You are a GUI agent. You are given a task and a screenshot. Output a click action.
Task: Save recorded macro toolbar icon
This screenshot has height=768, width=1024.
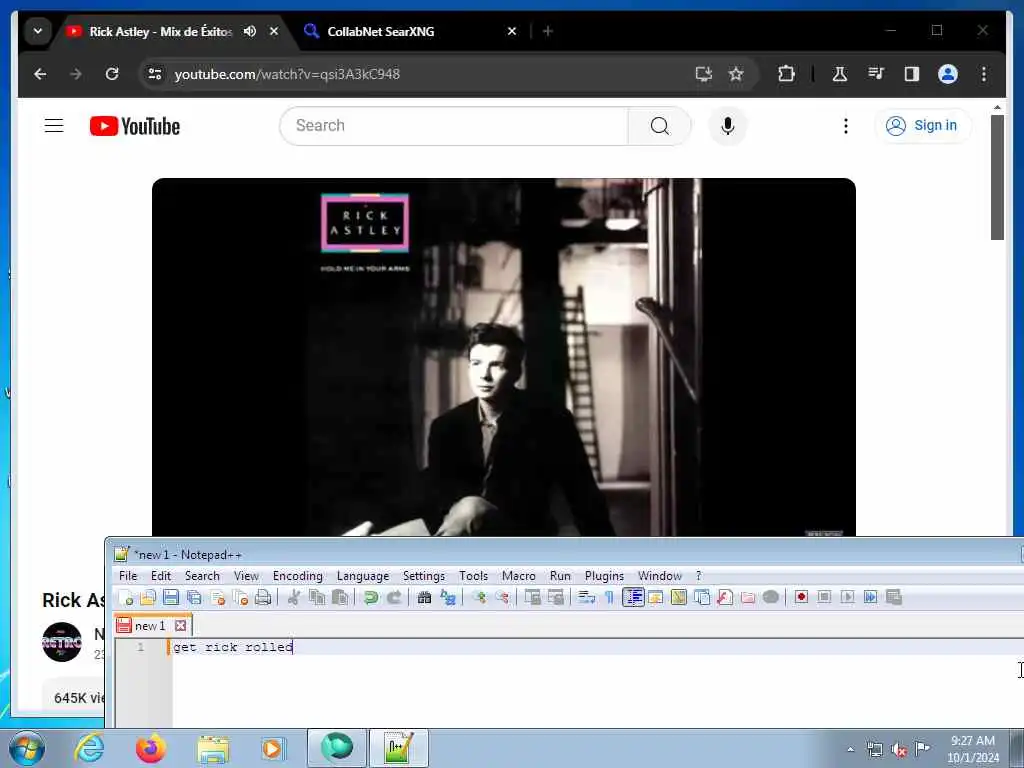[x=893, y=597]
